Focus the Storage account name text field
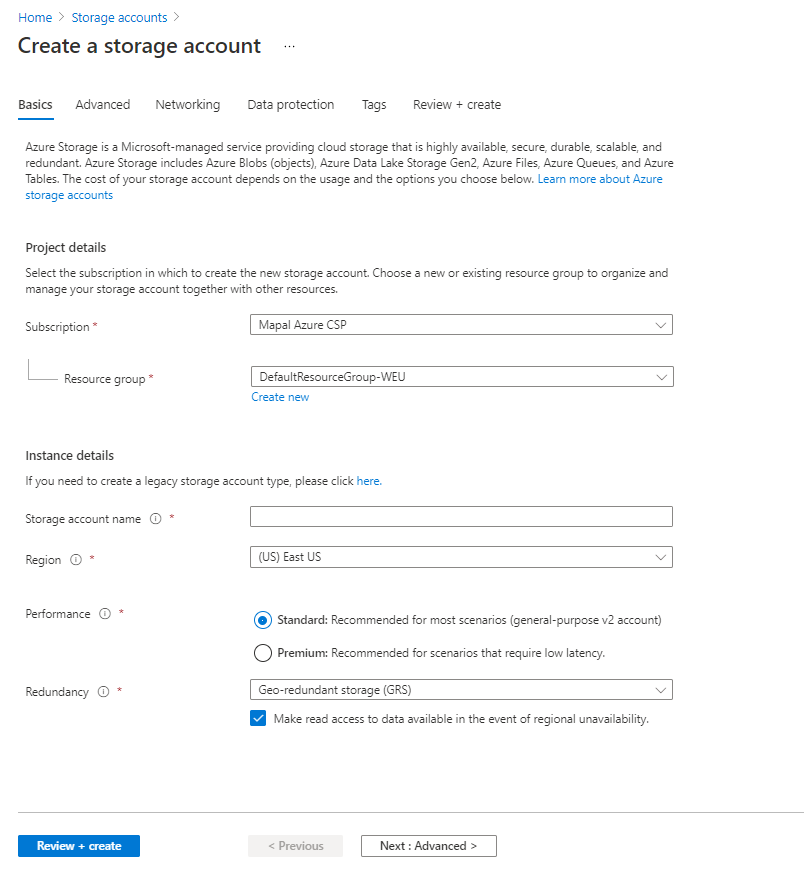The image size is (804, 879). (x=460, y=517)
